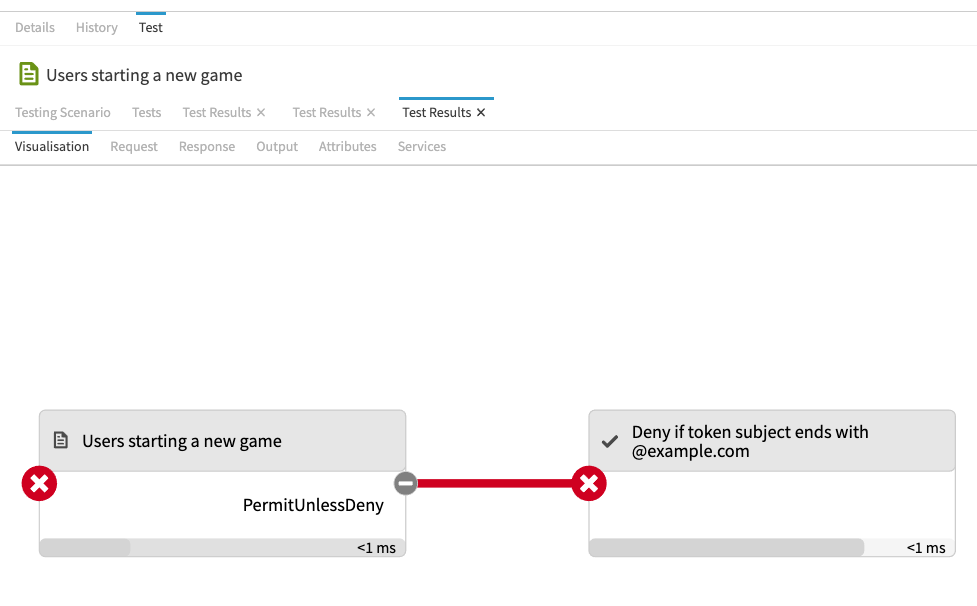Close the first Test Results tab

tap(261, 113)
